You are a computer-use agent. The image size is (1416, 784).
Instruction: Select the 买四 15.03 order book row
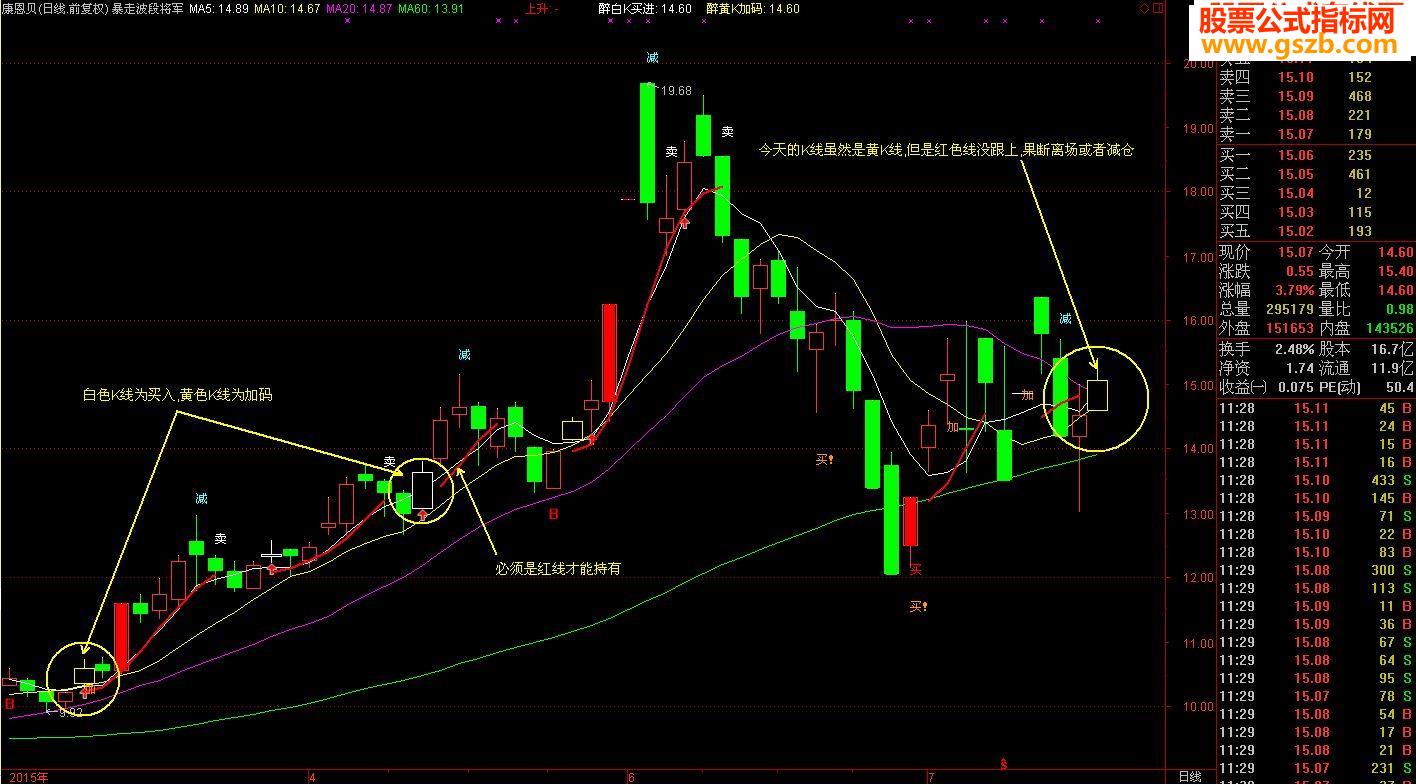(x=1316, y=212)
